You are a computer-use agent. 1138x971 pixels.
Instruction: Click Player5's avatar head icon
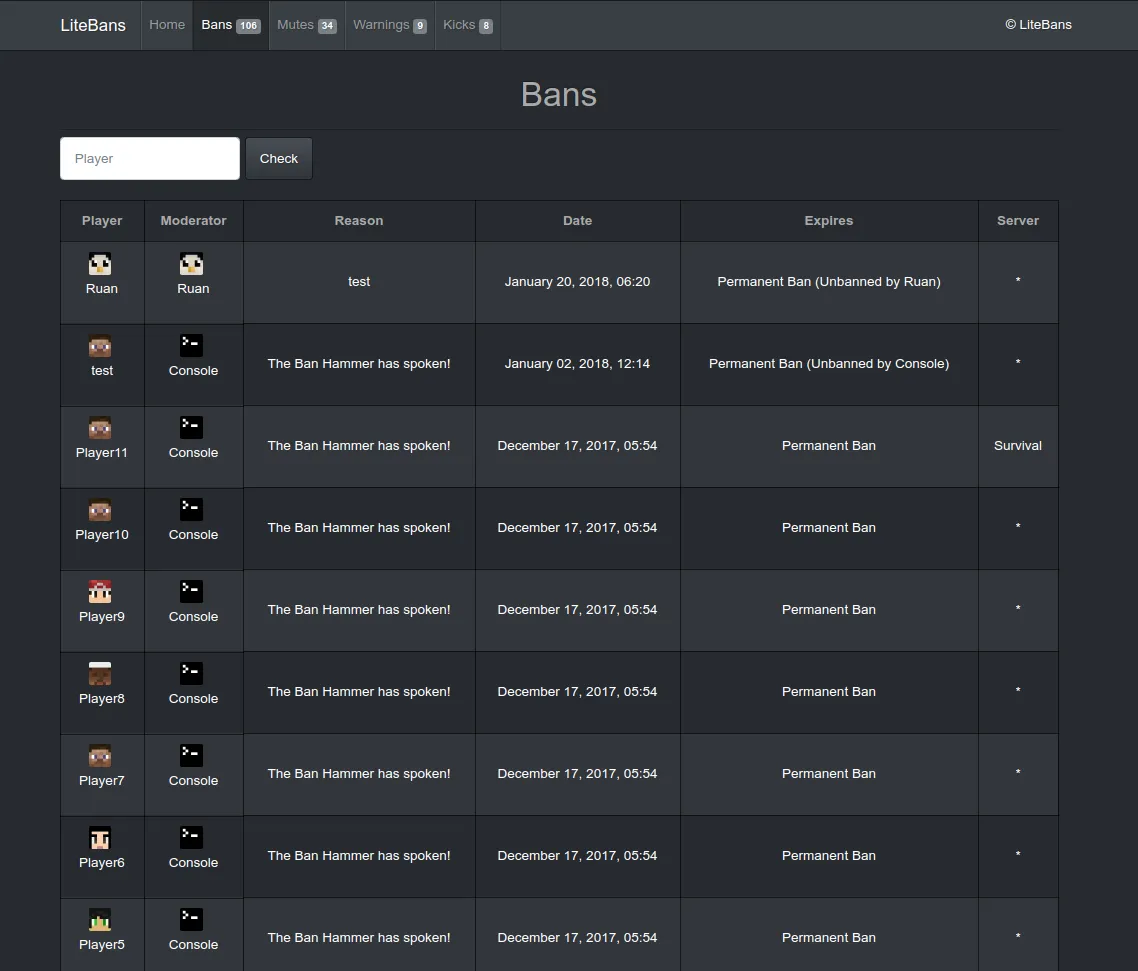(x=100, y=920)
